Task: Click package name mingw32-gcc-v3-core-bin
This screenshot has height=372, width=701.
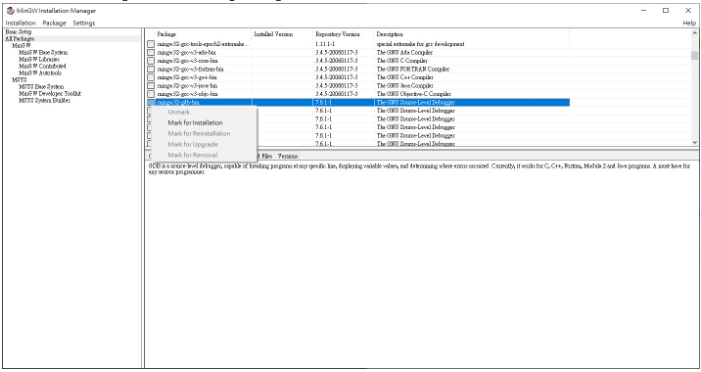Action: tap(187, 61)
